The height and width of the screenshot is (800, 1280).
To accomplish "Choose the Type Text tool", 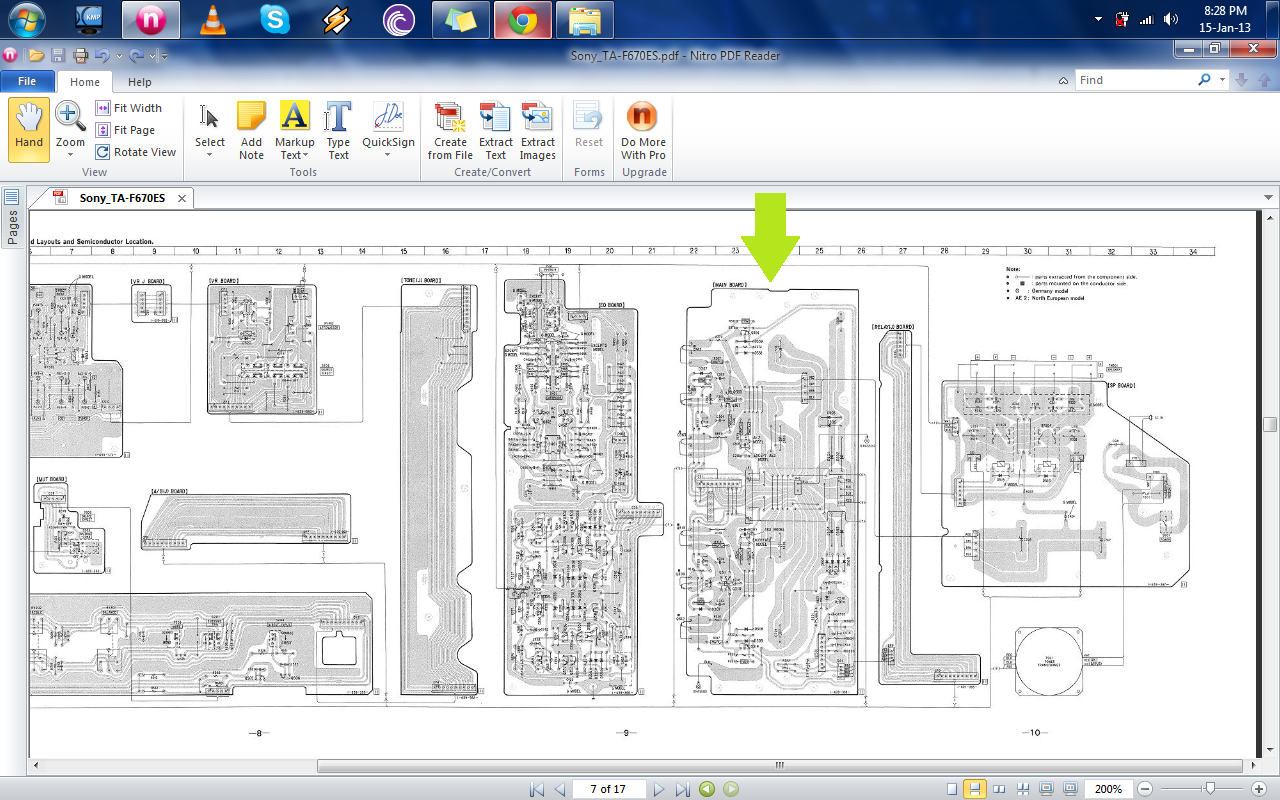I will (x=338, y=130).
